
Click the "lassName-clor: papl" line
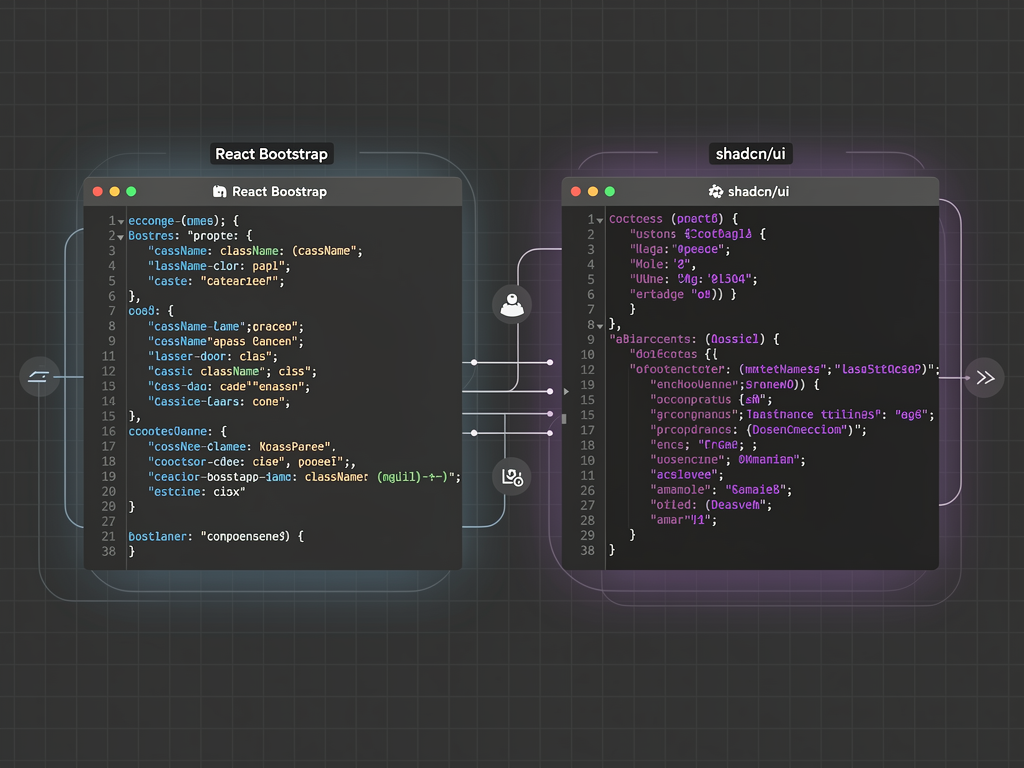(219, 266)
